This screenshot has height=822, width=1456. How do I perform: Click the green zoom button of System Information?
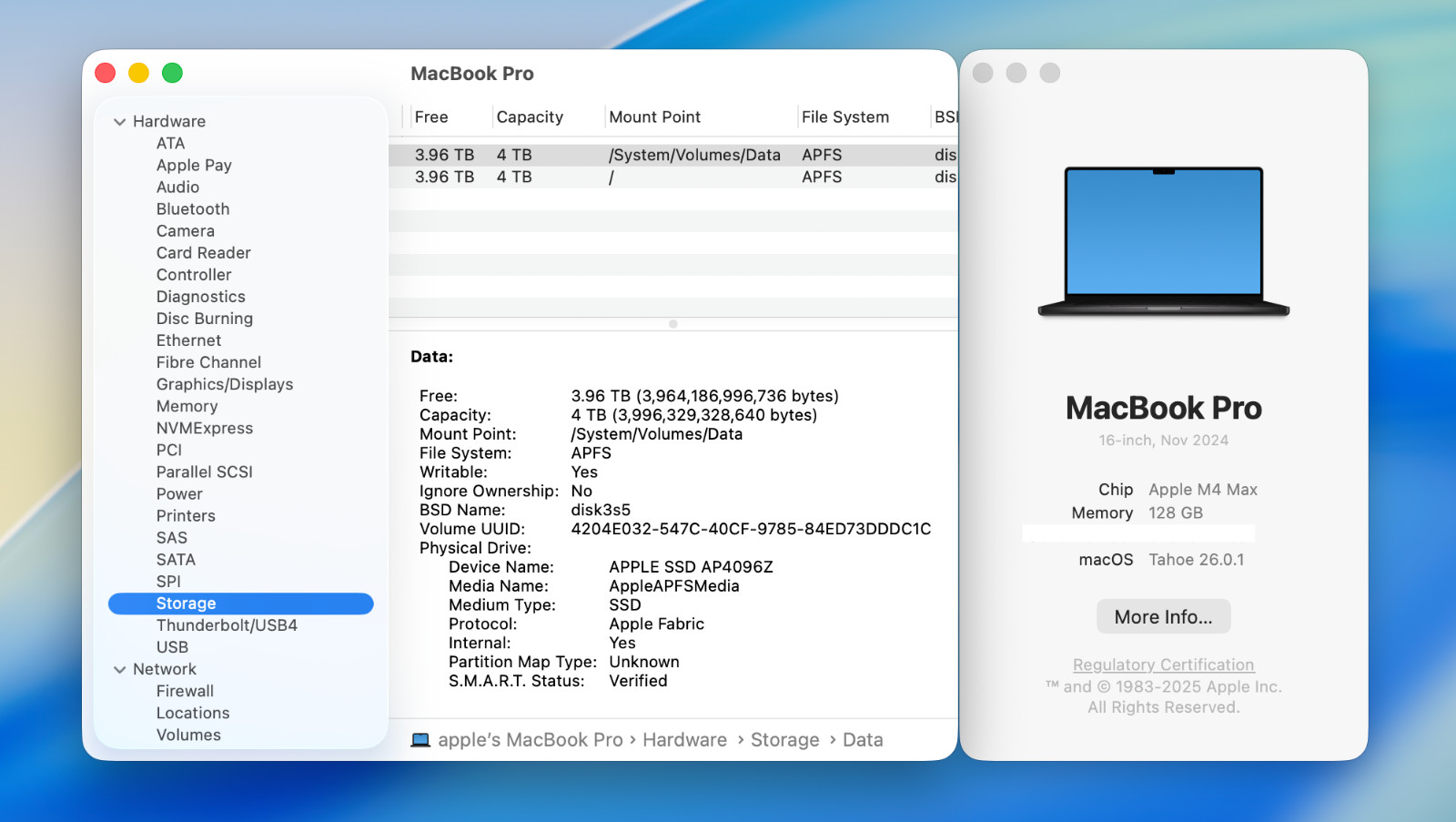pos(172,73)
